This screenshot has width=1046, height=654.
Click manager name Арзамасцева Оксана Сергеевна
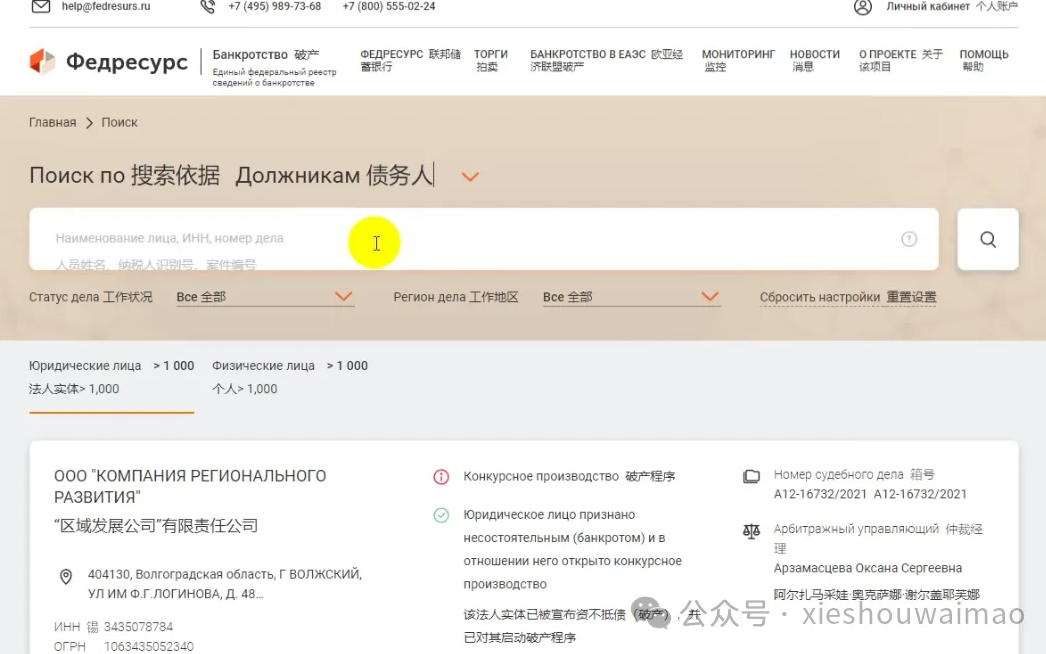click(868, 569)
